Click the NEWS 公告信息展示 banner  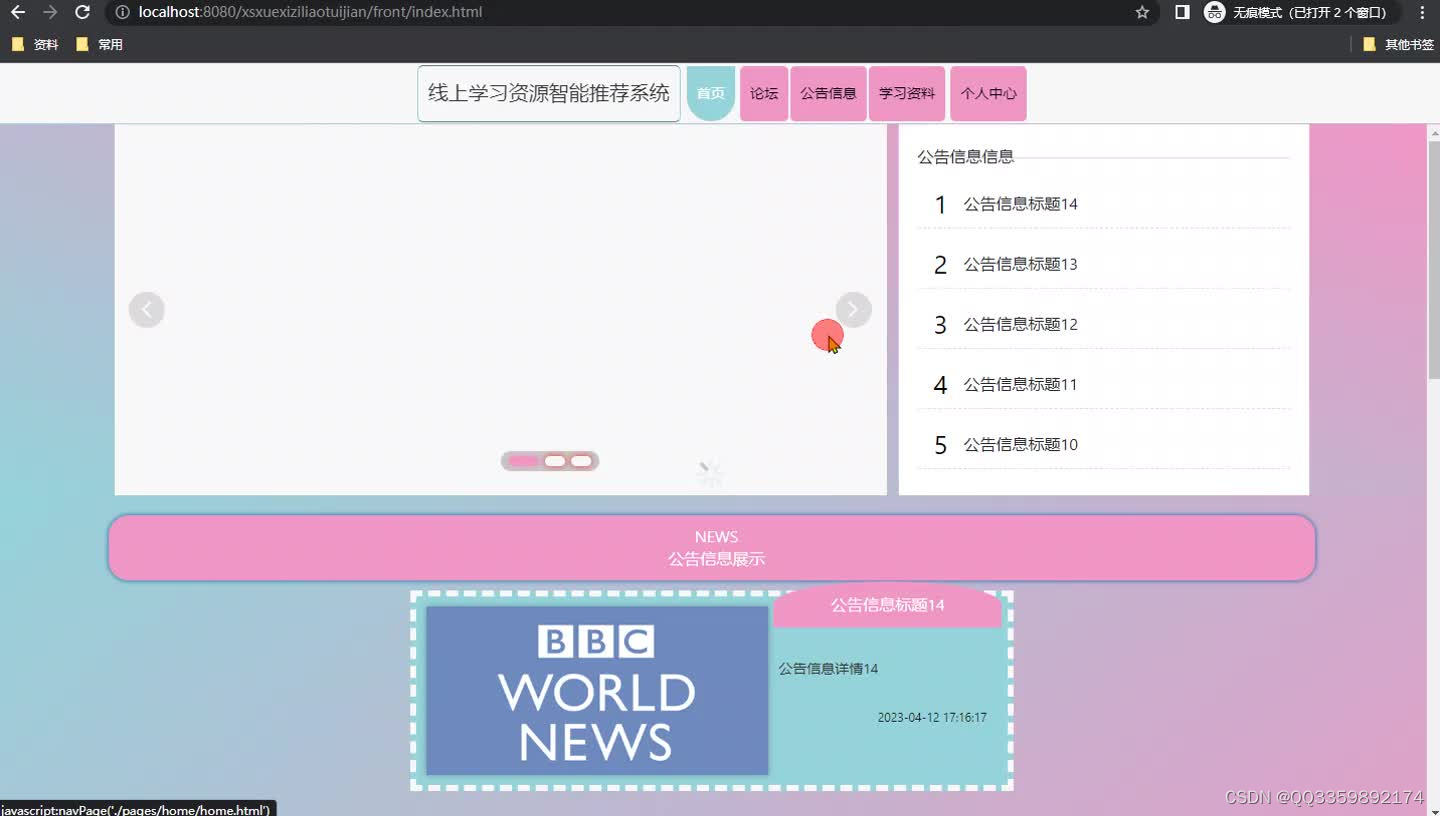click(712, 547)
